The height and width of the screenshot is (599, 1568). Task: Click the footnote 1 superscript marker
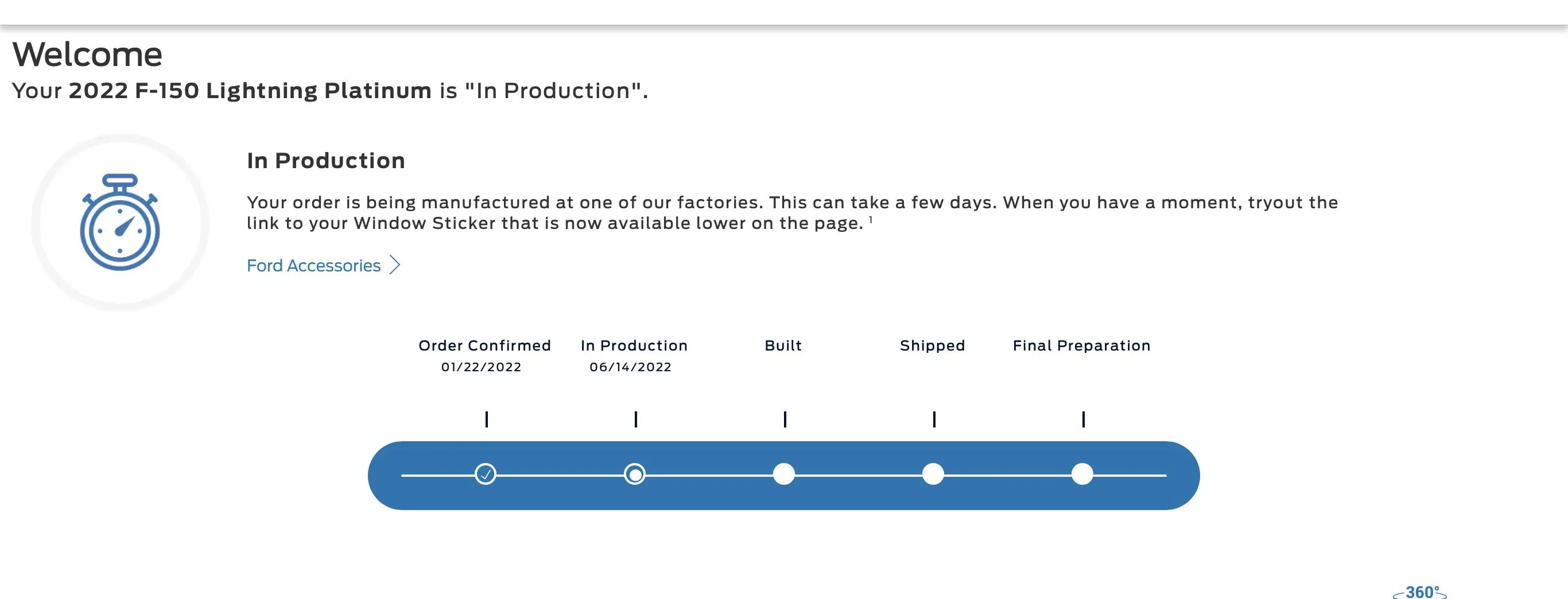tap(871, 220)
